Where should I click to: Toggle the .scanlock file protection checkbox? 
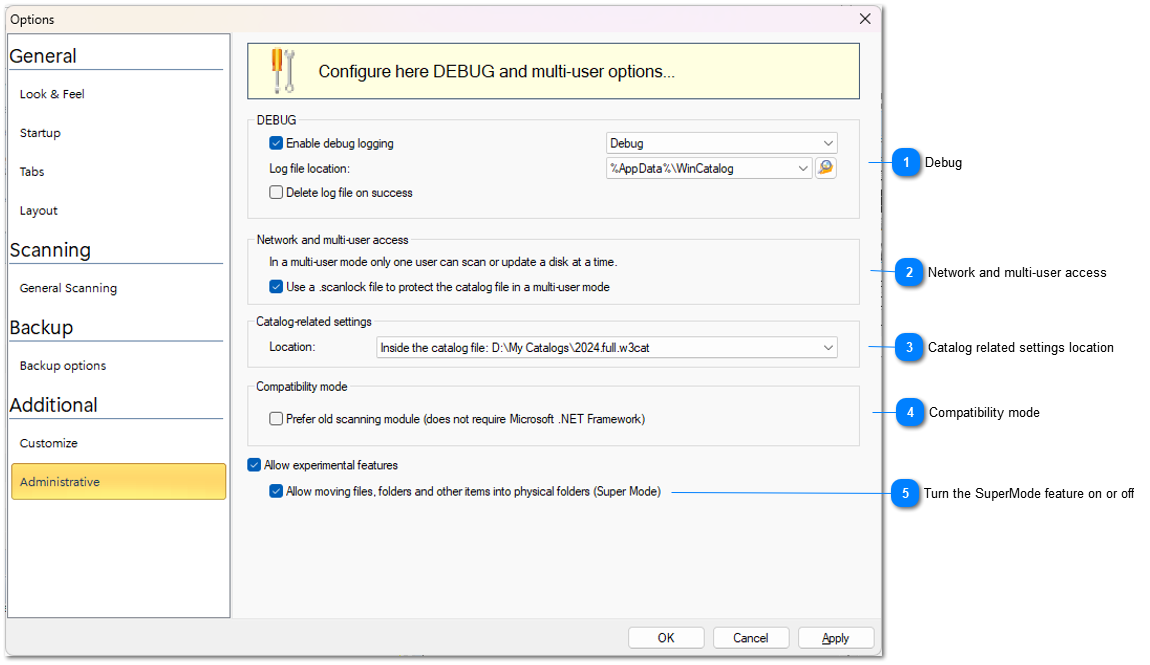pyautogui.click(x=276, y=287)
